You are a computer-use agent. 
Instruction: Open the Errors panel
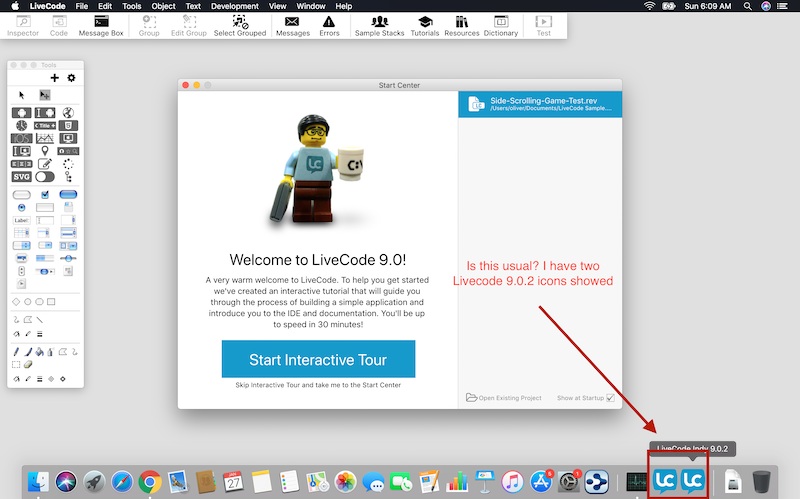pyautogui.click(x=329, y=26)
